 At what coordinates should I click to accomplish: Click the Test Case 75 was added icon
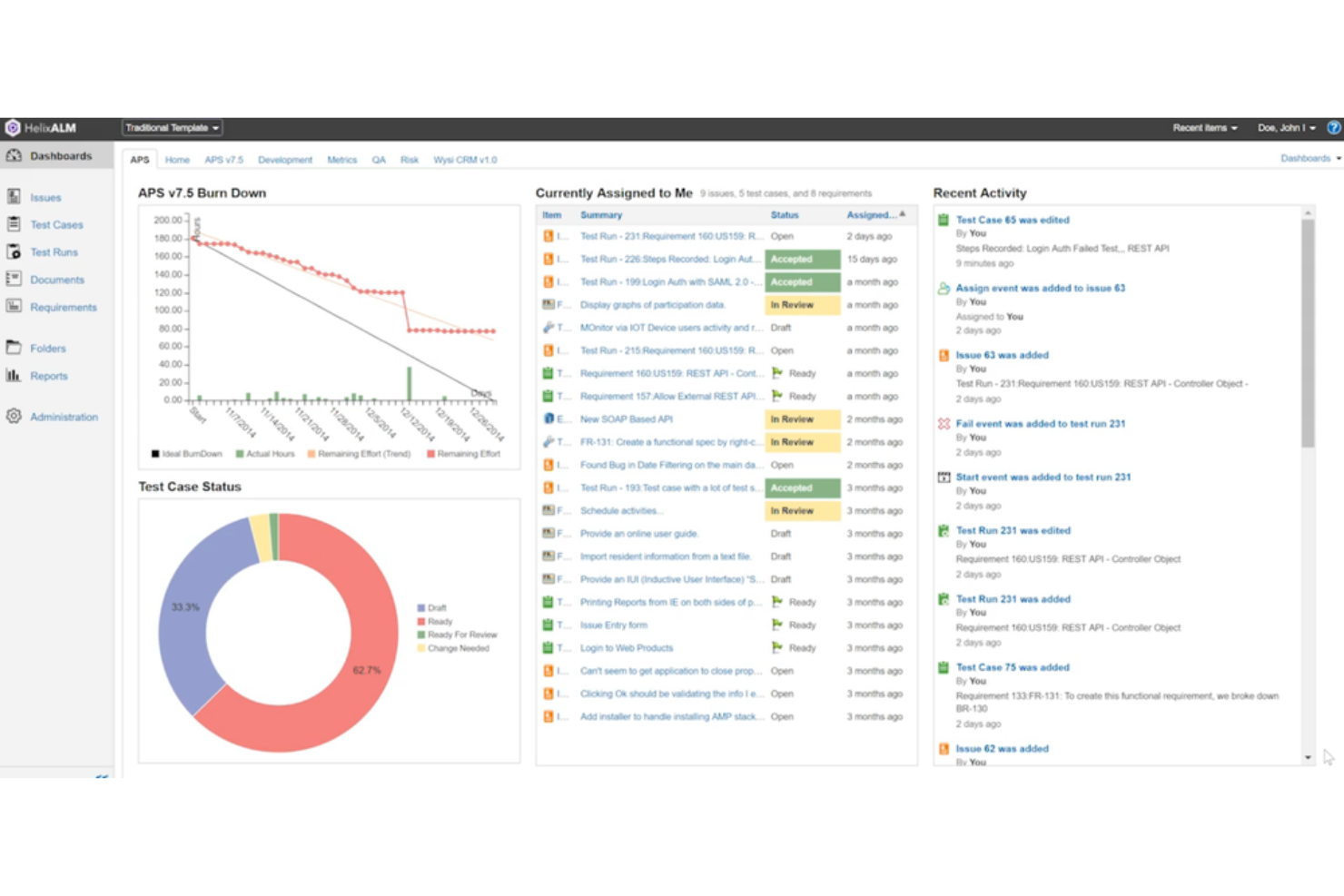[x=944, y=667]
